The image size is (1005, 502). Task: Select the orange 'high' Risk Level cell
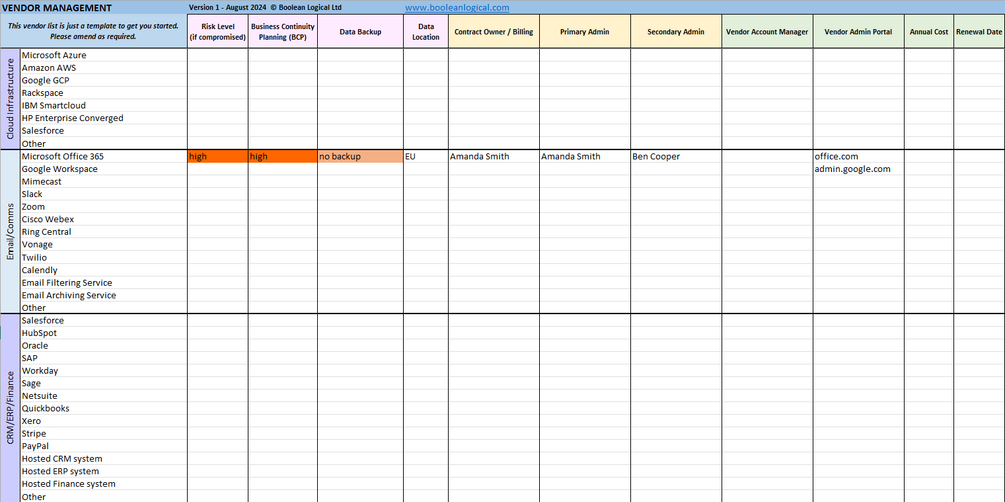(x=218, y=156)
